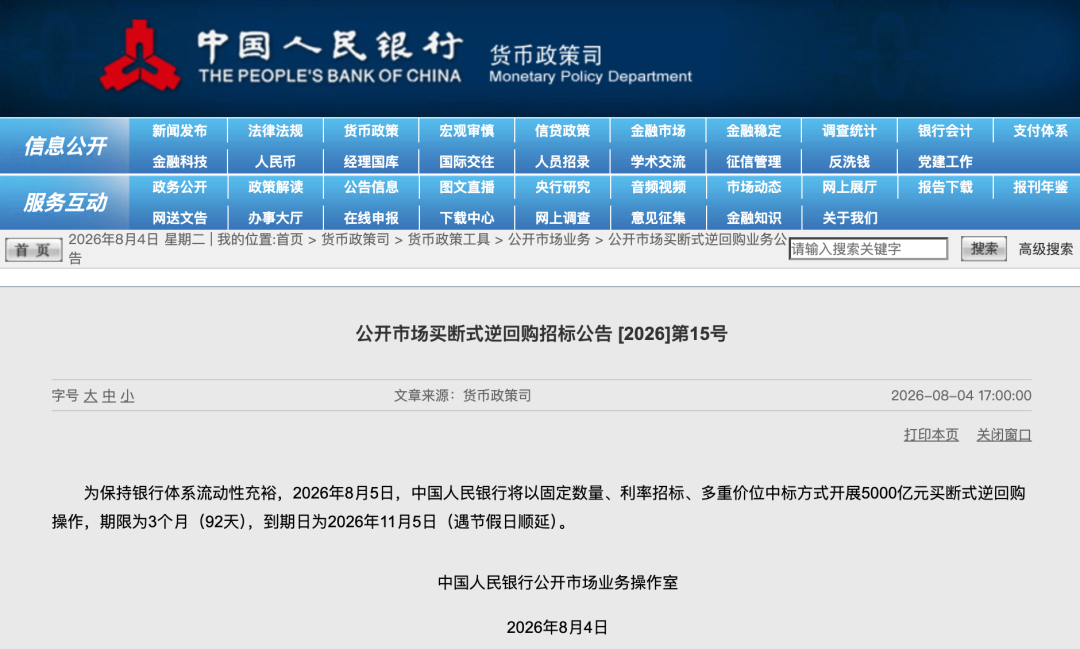Screen dimensions: 1080x649
Task: Open the 货币政策 menu item
Action: 371,131
